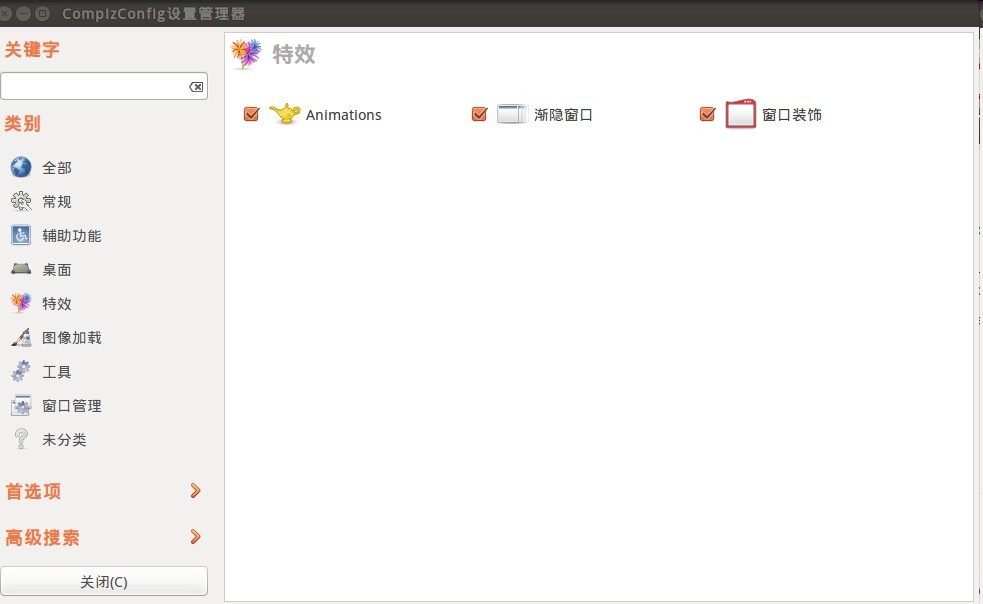
Task: Uncheck the 渐隐窗口 checkbox
Action: [x=480, y=114]
